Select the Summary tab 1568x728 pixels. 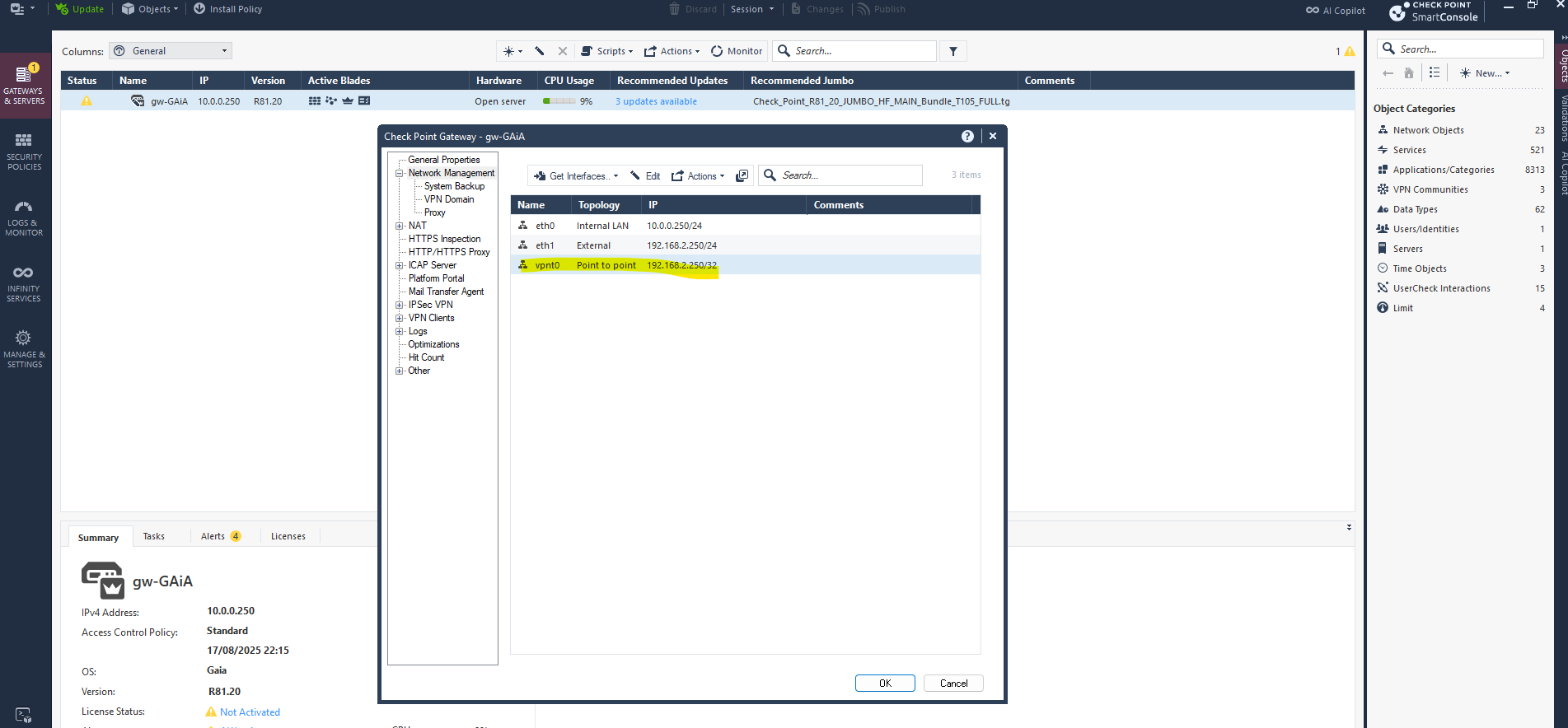(x=99, y=537)
